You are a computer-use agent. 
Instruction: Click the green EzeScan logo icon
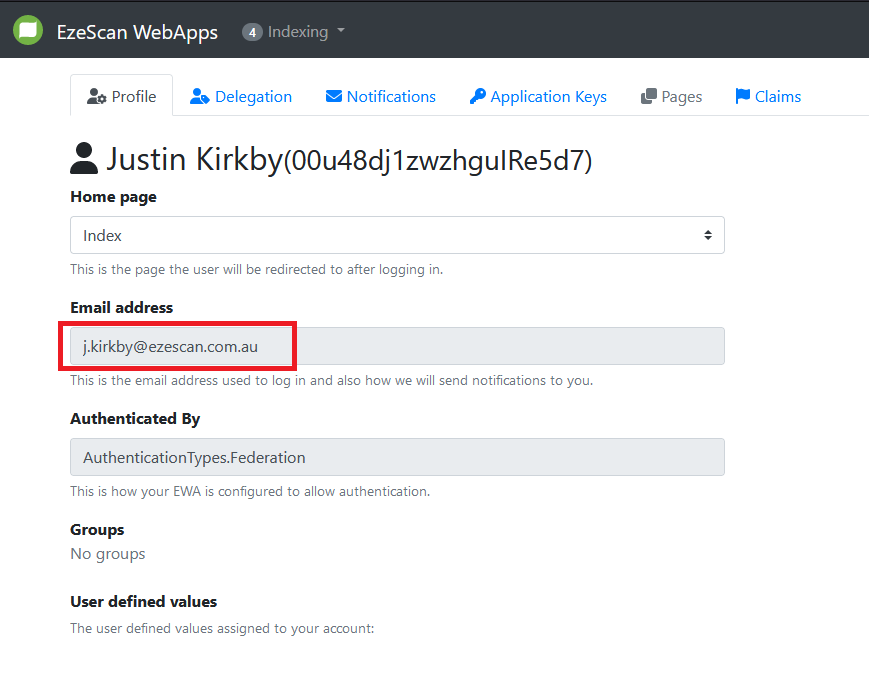[28, 30]
